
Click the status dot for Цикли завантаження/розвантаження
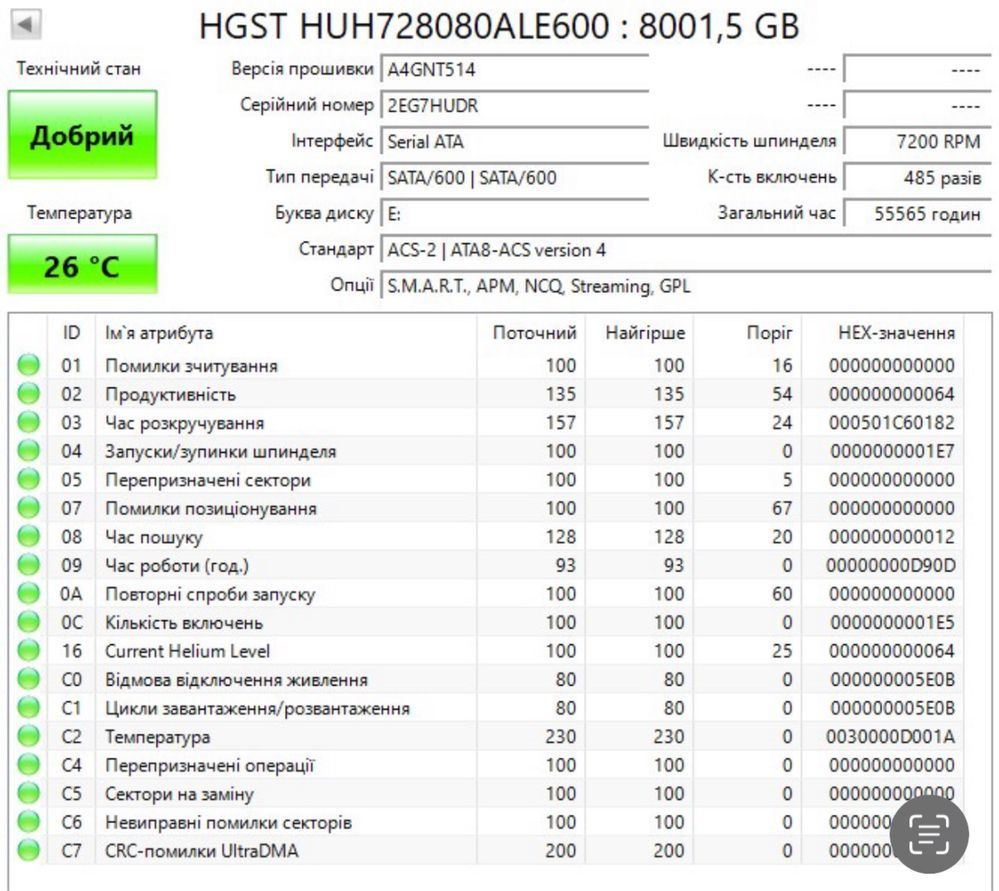[x=28, y=707]
